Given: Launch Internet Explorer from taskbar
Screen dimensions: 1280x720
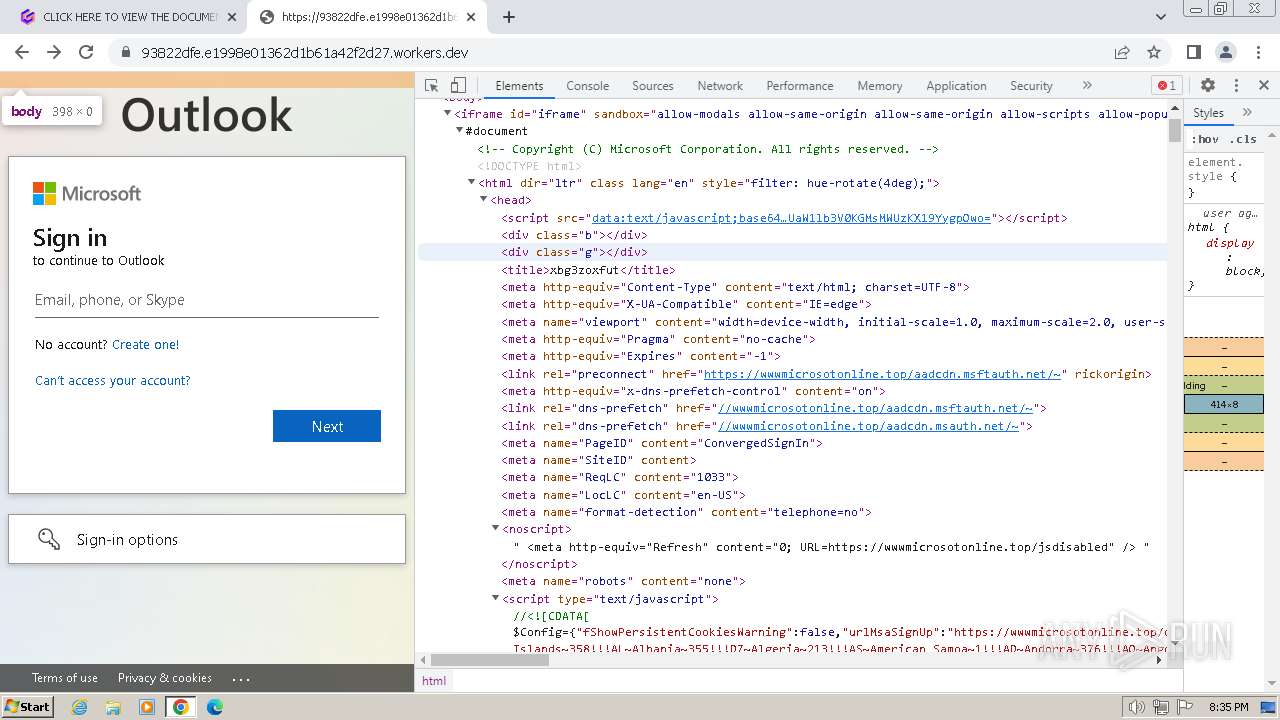Looking at the screenshot, I should (x=80, y=707).
